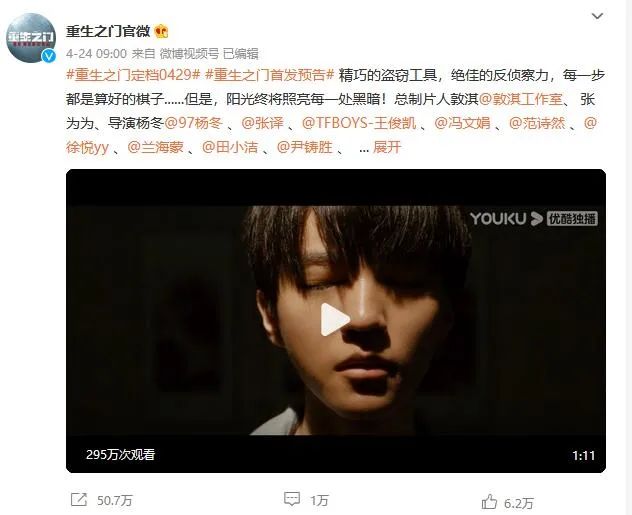The image size is (632, 515).
Task: Click the 1:11 video duration label
Action: [584, 456]
